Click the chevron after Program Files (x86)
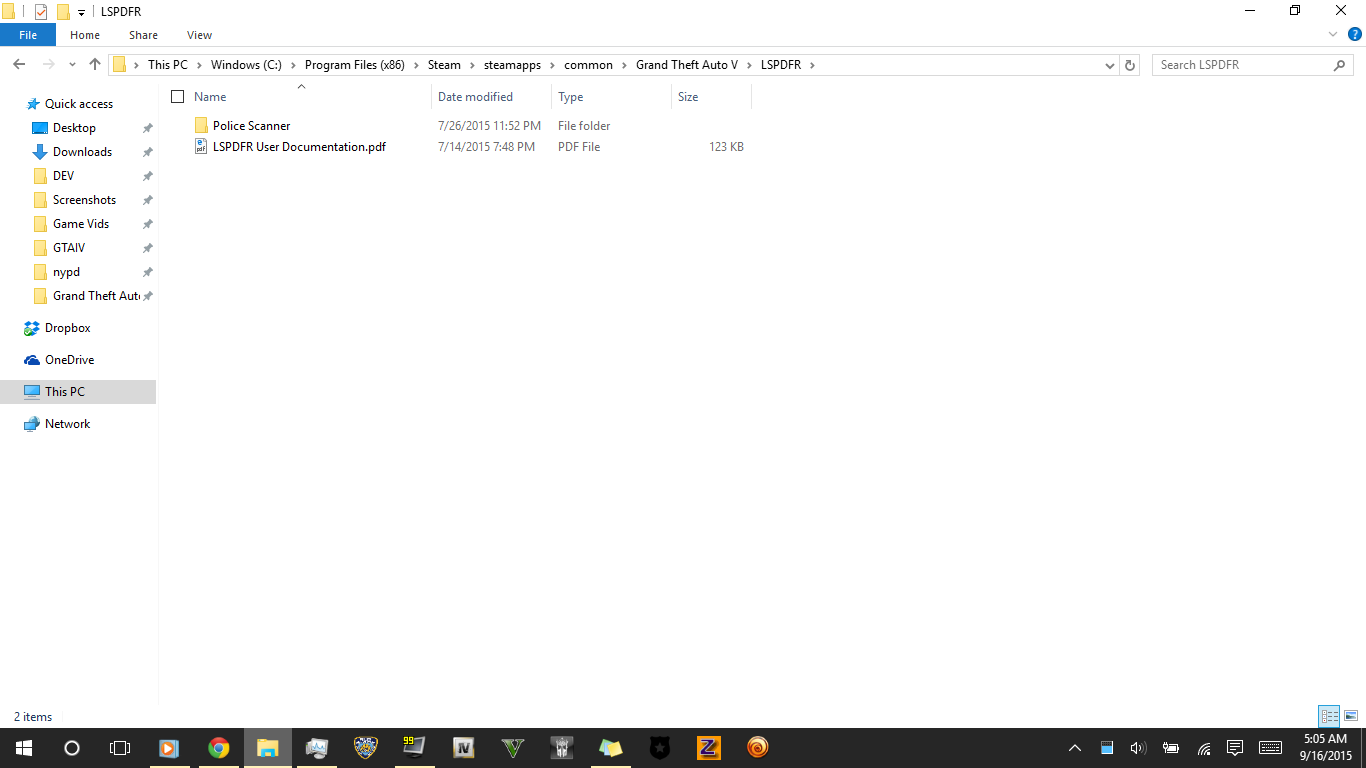 coord(417,65)
